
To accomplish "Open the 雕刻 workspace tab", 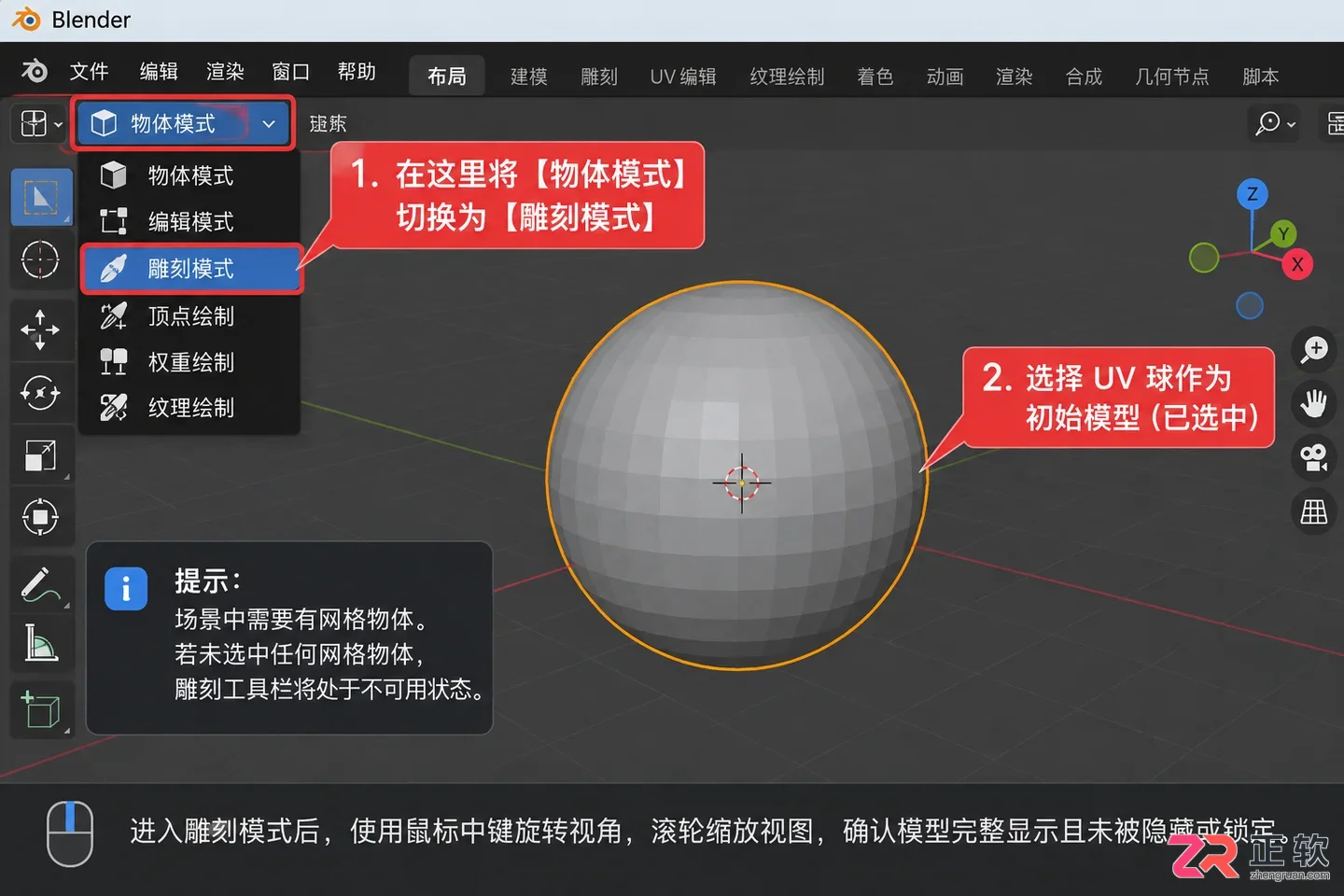I will (599, 77).
